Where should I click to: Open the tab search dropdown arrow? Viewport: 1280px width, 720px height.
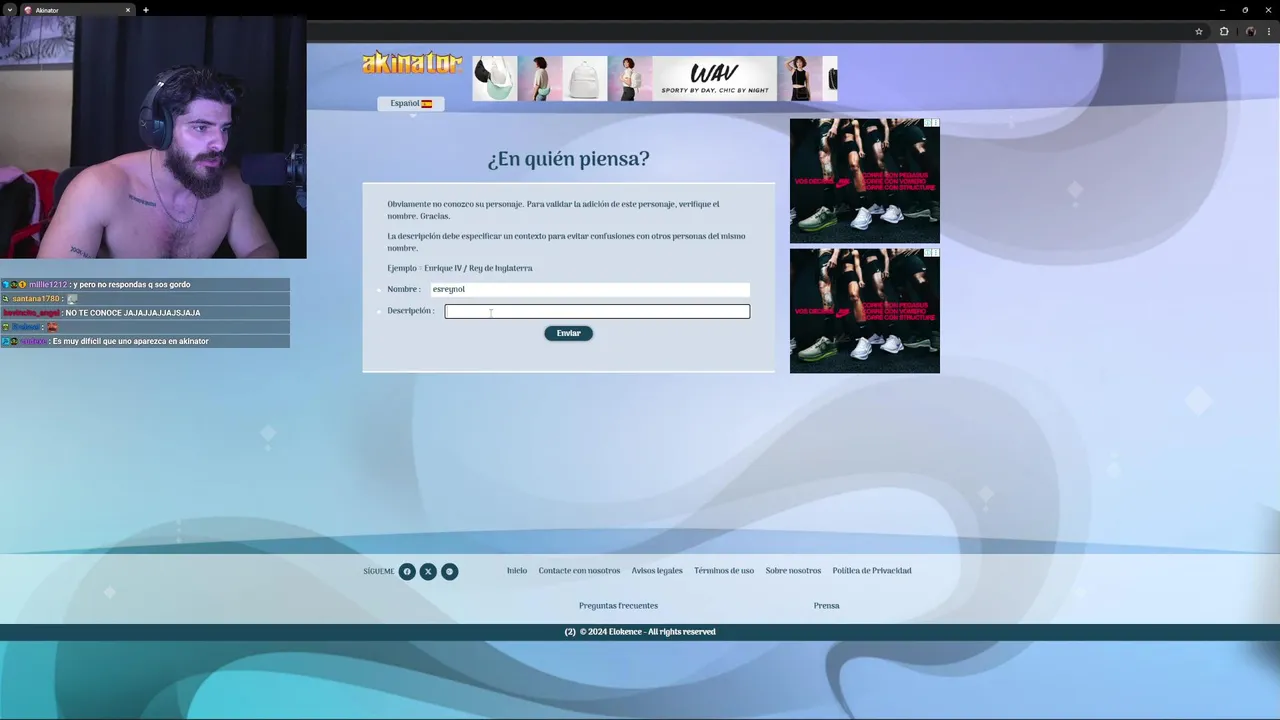coord(9,10)
